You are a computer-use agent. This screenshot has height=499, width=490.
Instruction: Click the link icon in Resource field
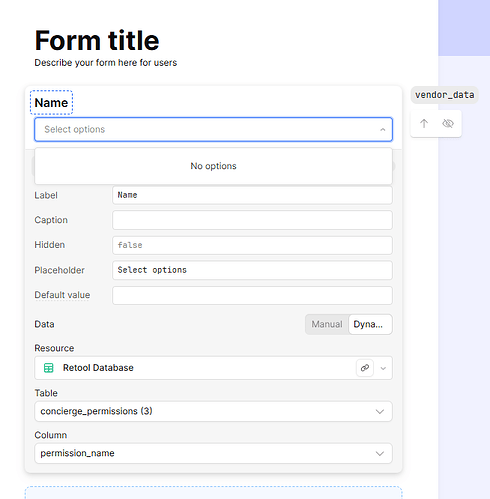tap(365, 368)
